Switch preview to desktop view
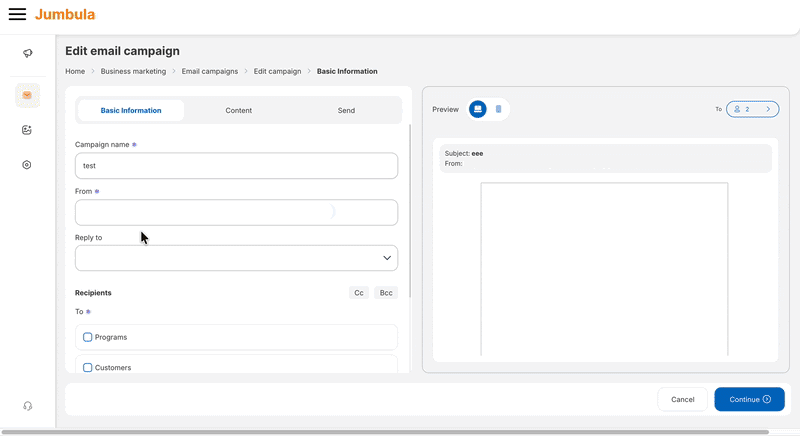The image size is (800, 436). tap(478, 109)
